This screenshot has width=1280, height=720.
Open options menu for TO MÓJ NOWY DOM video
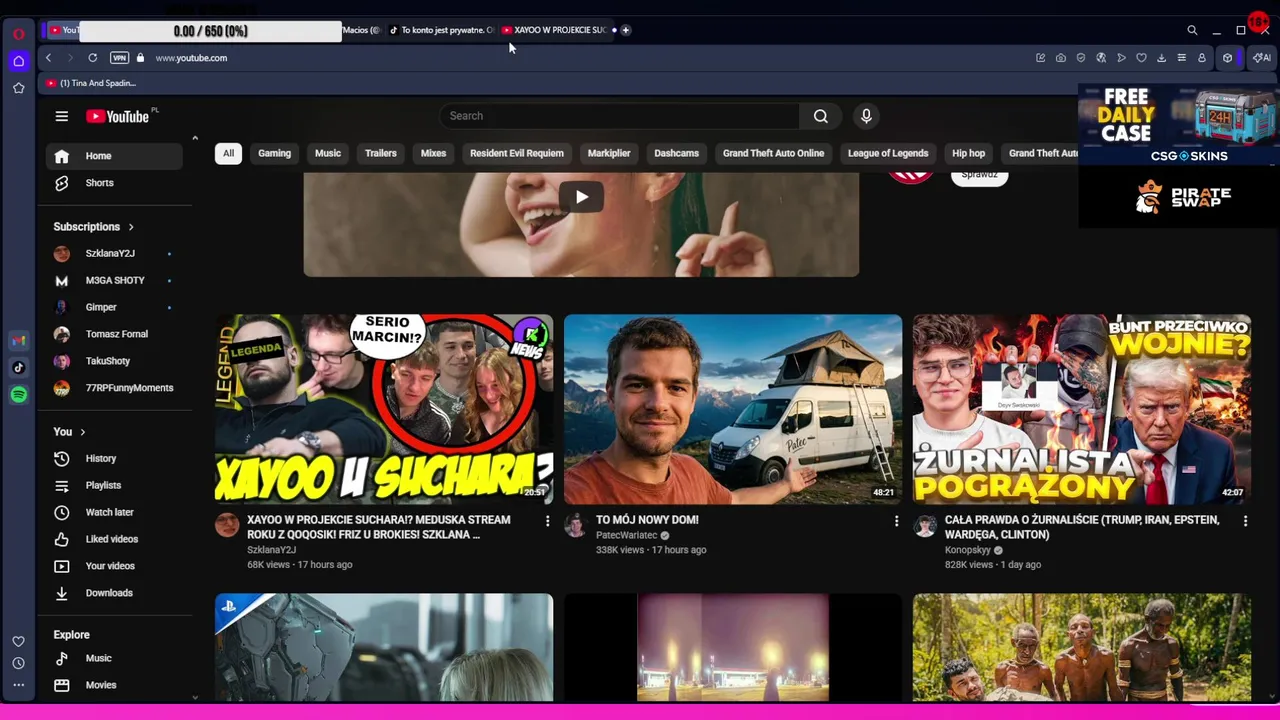pyautogui.click(x=896, y=521)
